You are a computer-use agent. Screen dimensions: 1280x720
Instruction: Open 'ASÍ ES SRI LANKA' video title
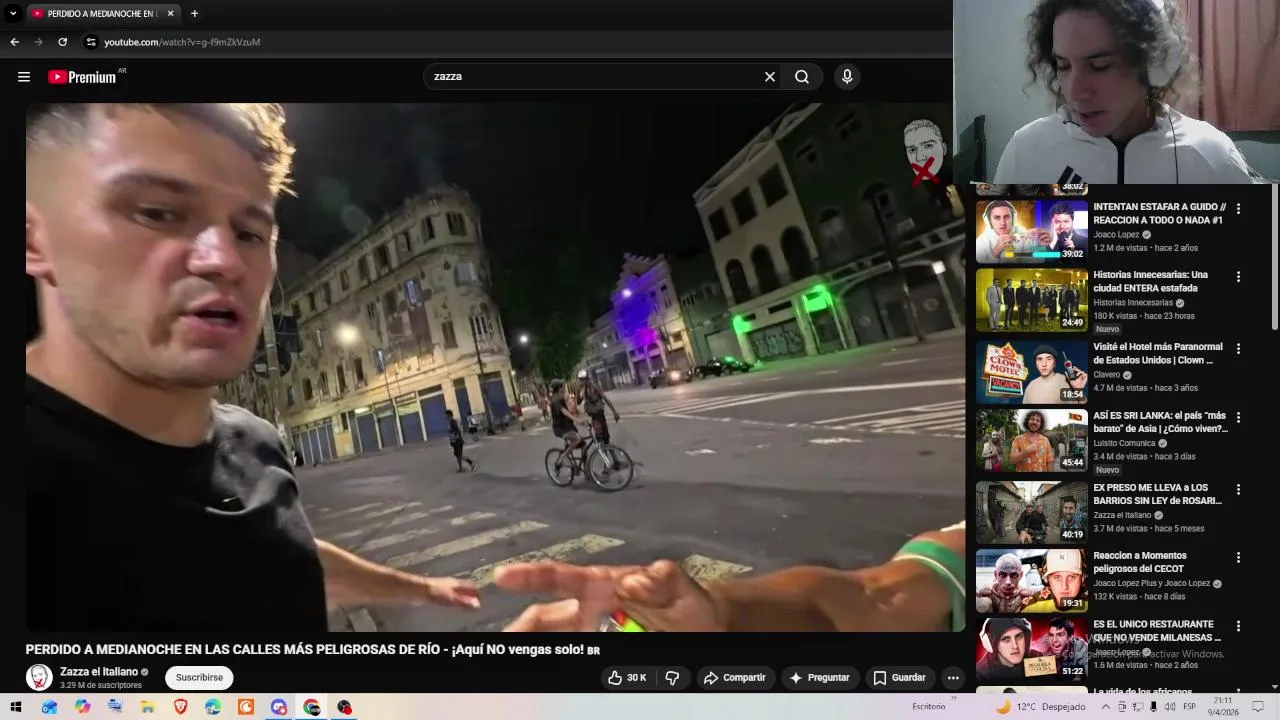coord(1160,422)
